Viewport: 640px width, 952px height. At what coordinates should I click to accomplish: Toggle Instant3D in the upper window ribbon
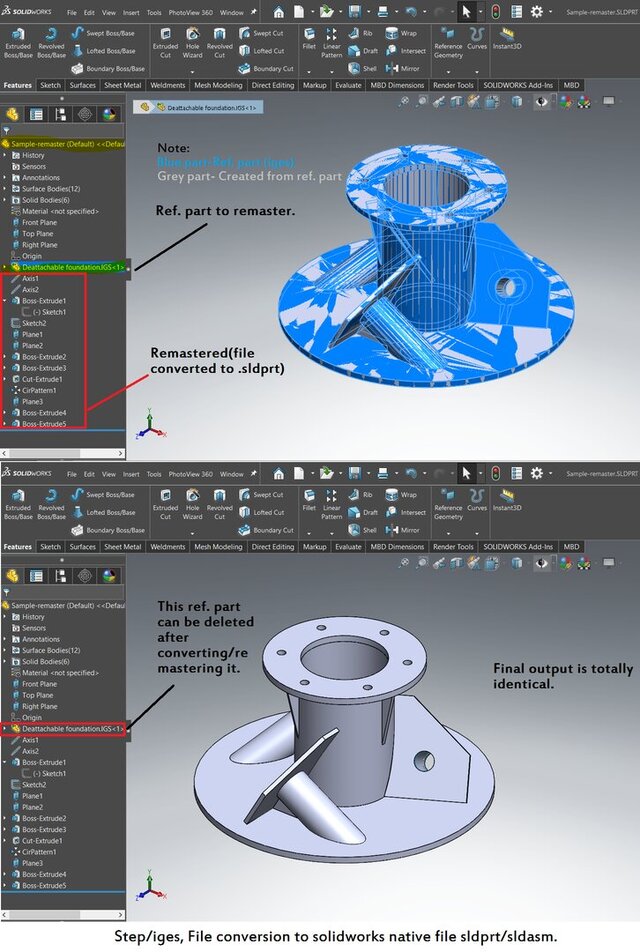[x=507, y=38]
